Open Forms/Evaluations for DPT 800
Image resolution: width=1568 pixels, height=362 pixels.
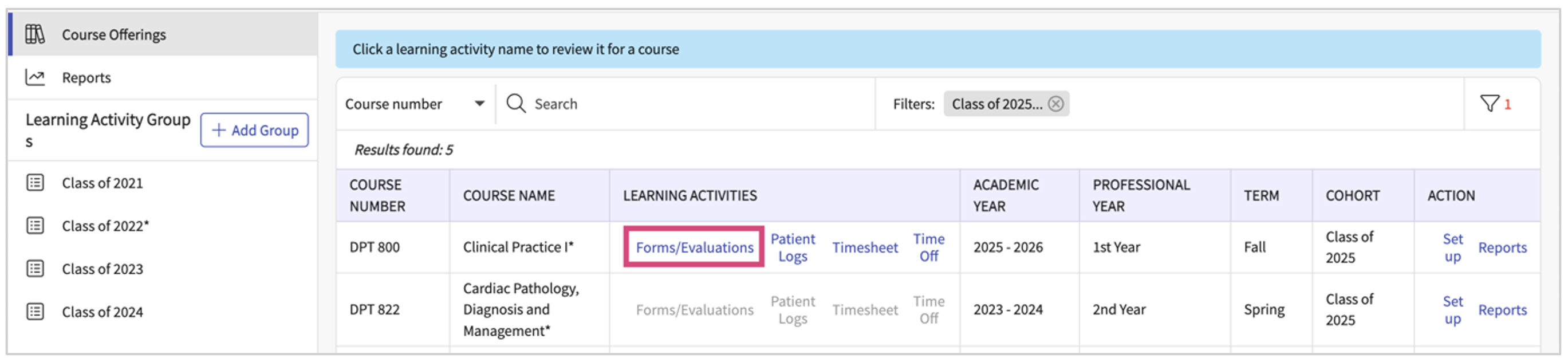pos(695,247)
